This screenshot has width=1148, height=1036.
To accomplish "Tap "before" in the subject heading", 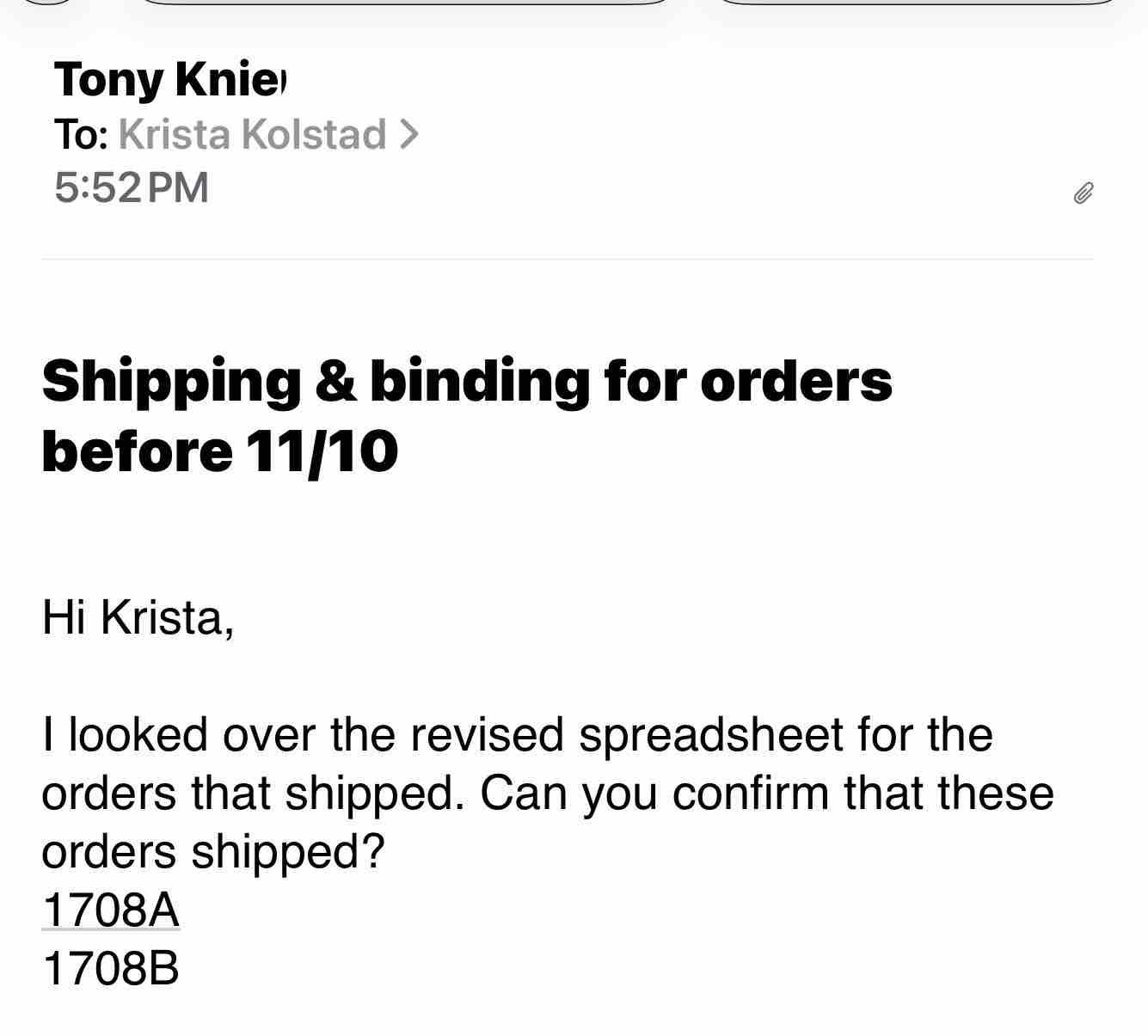I will [136, 451].
